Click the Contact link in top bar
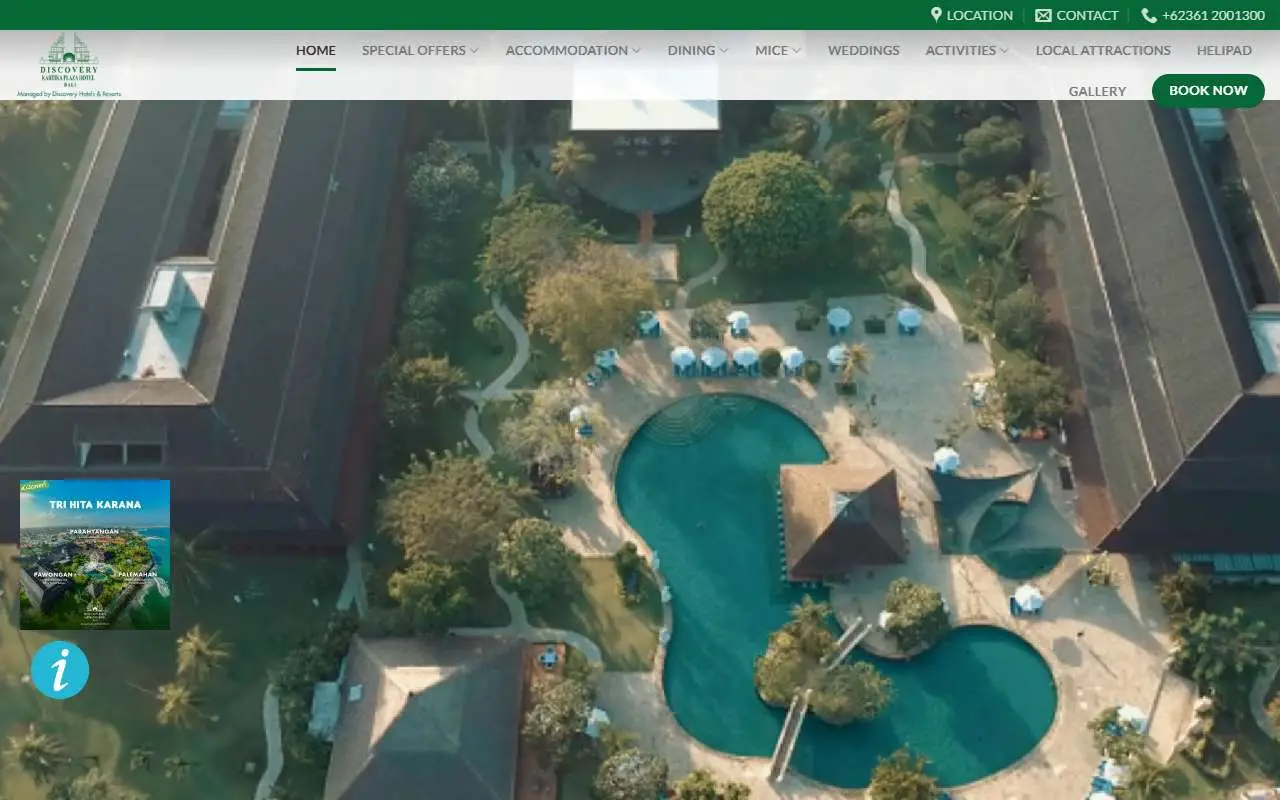Viewport: 1280px width, 800px height. click(x=1087, y=15)
